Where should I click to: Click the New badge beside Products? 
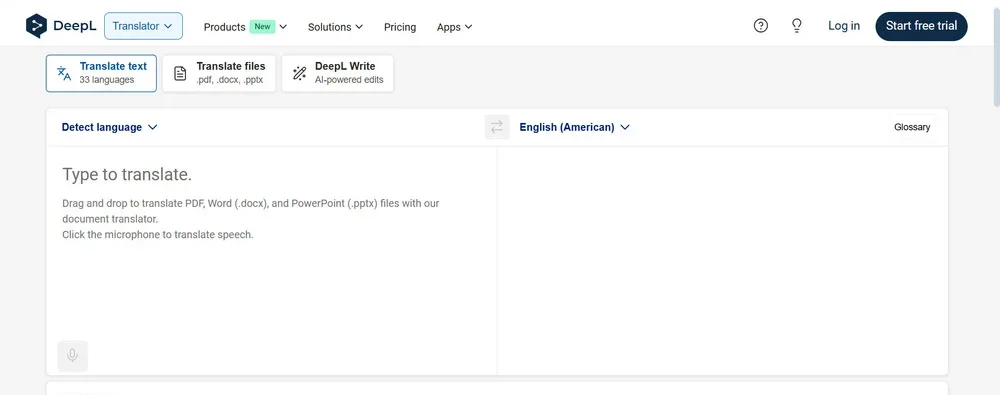[x=263, y=27]
